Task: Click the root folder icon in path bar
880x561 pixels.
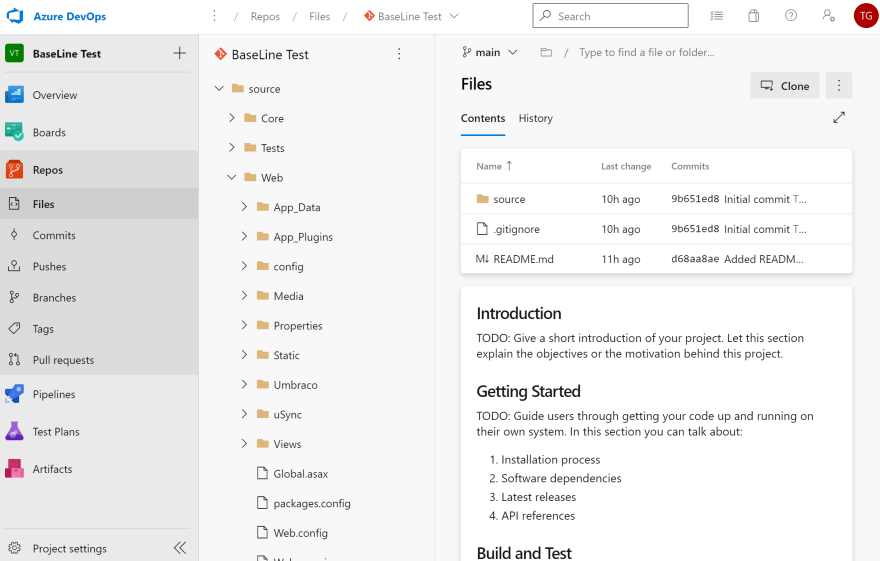Action: point(546,52)
